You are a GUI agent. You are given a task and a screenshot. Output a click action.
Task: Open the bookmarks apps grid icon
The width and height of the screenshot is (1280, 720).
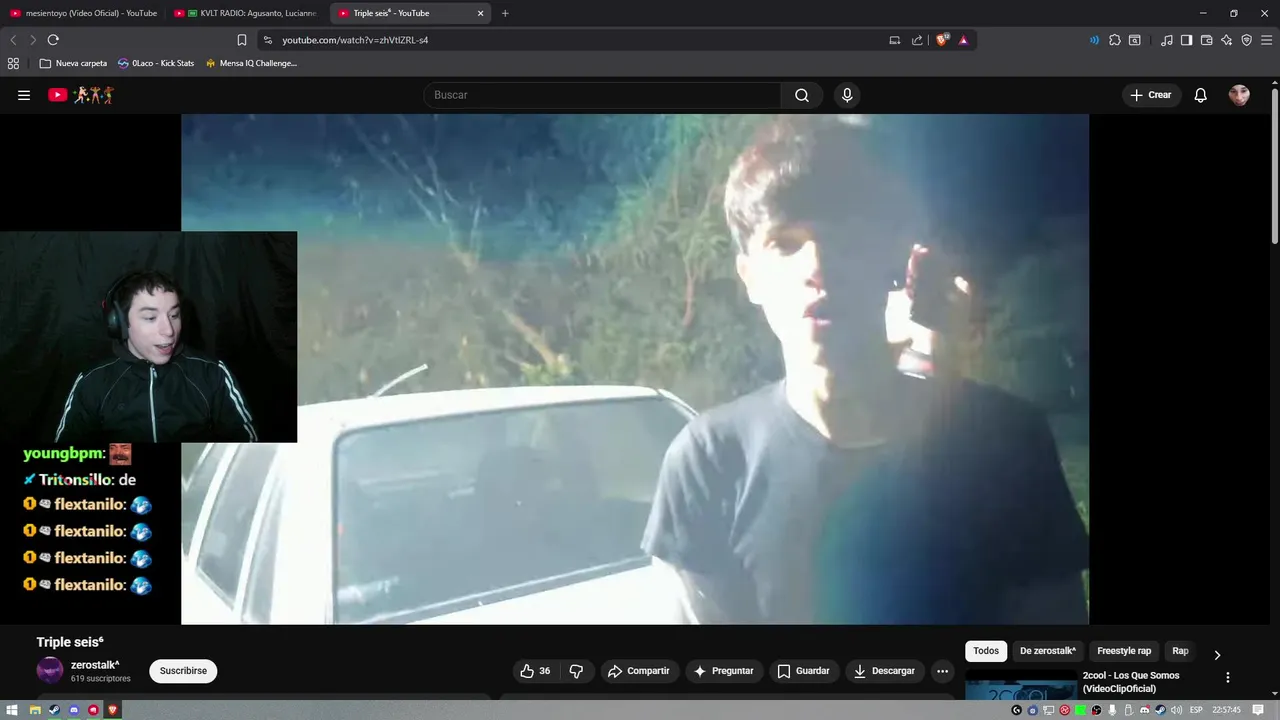[13, 63]
